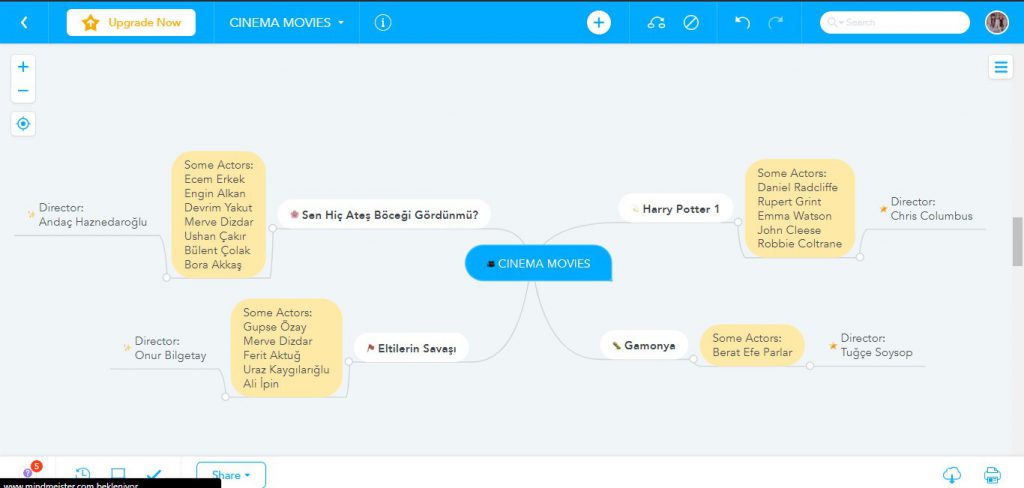Collapse the Eltilerin Savaşı branch node
Screen dimensions: 1024x488
click(x=348, y=360)
